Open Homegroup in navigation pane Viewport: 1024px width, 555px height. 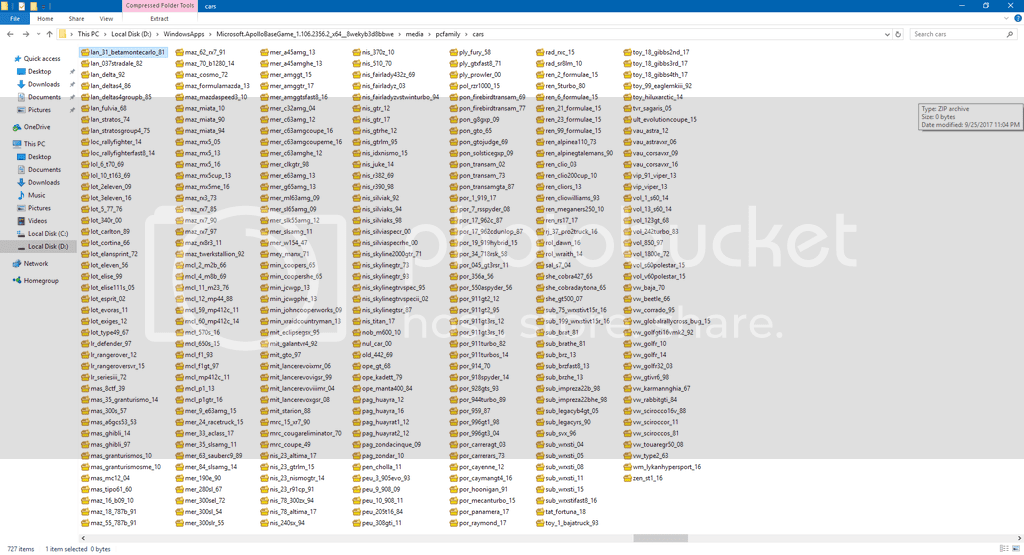click(41, 281)
